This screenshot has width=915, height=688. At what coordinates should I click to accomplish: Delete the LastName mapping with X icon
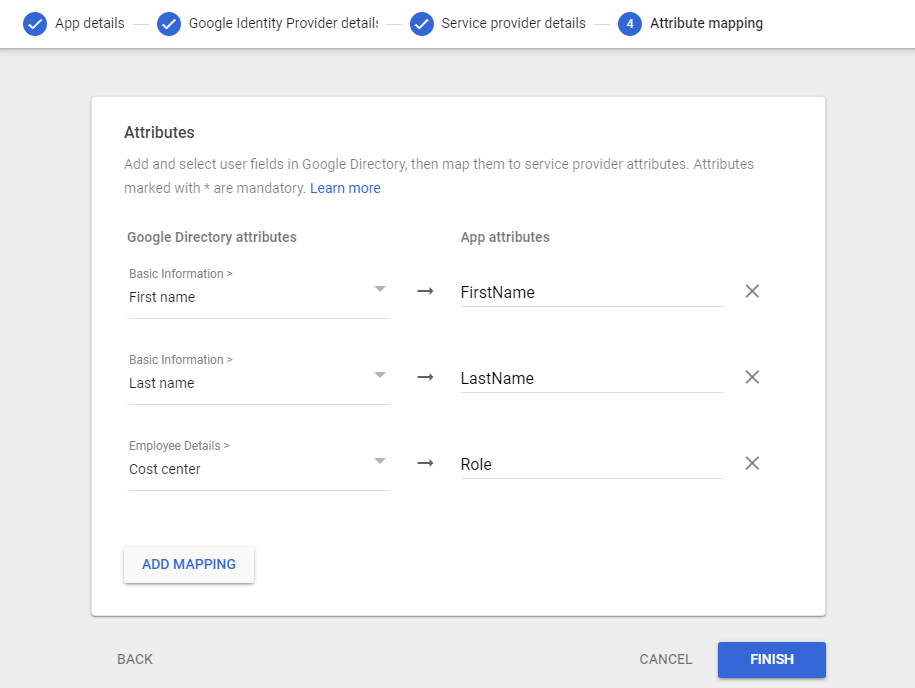tap(752, 377)
